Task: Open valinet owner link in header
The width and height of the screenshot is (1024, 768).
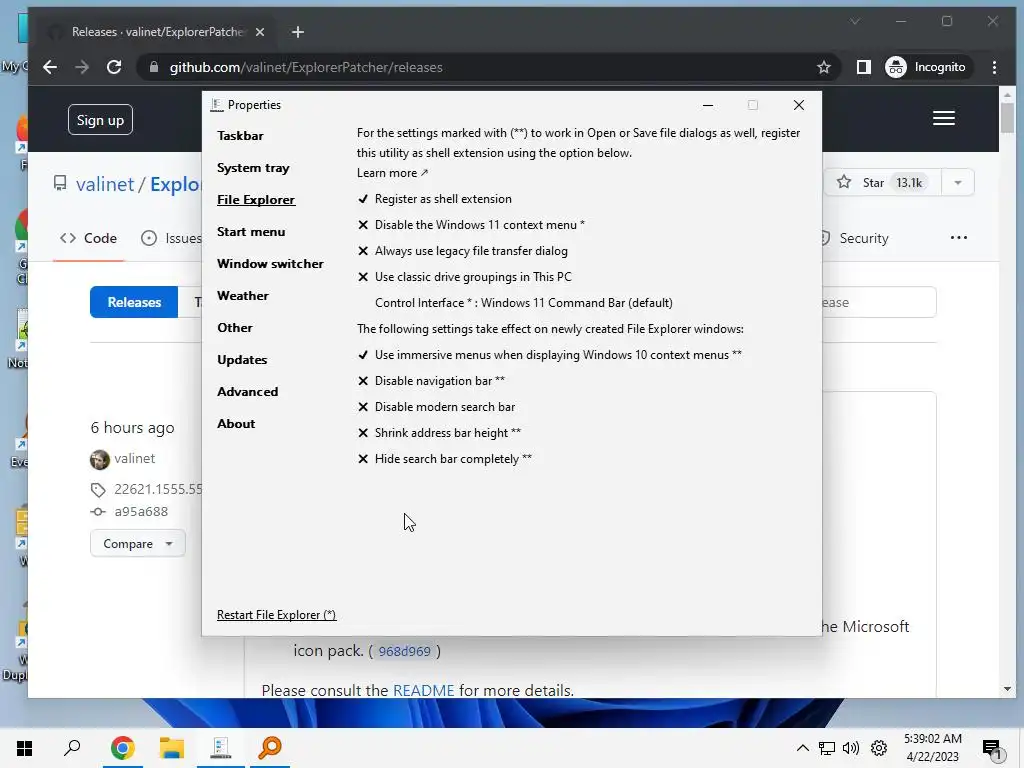Action: [x=104, y=184]
